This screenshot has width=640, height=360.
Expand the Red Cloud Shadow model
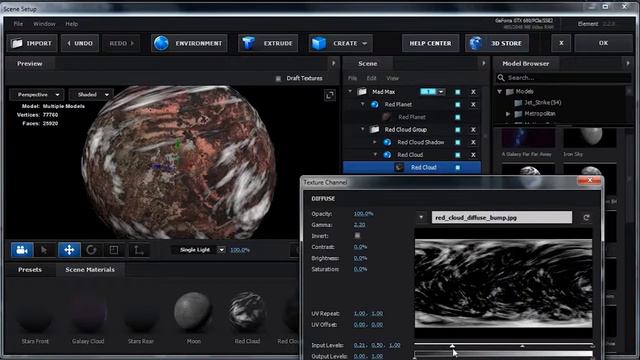tap(375, 142)
